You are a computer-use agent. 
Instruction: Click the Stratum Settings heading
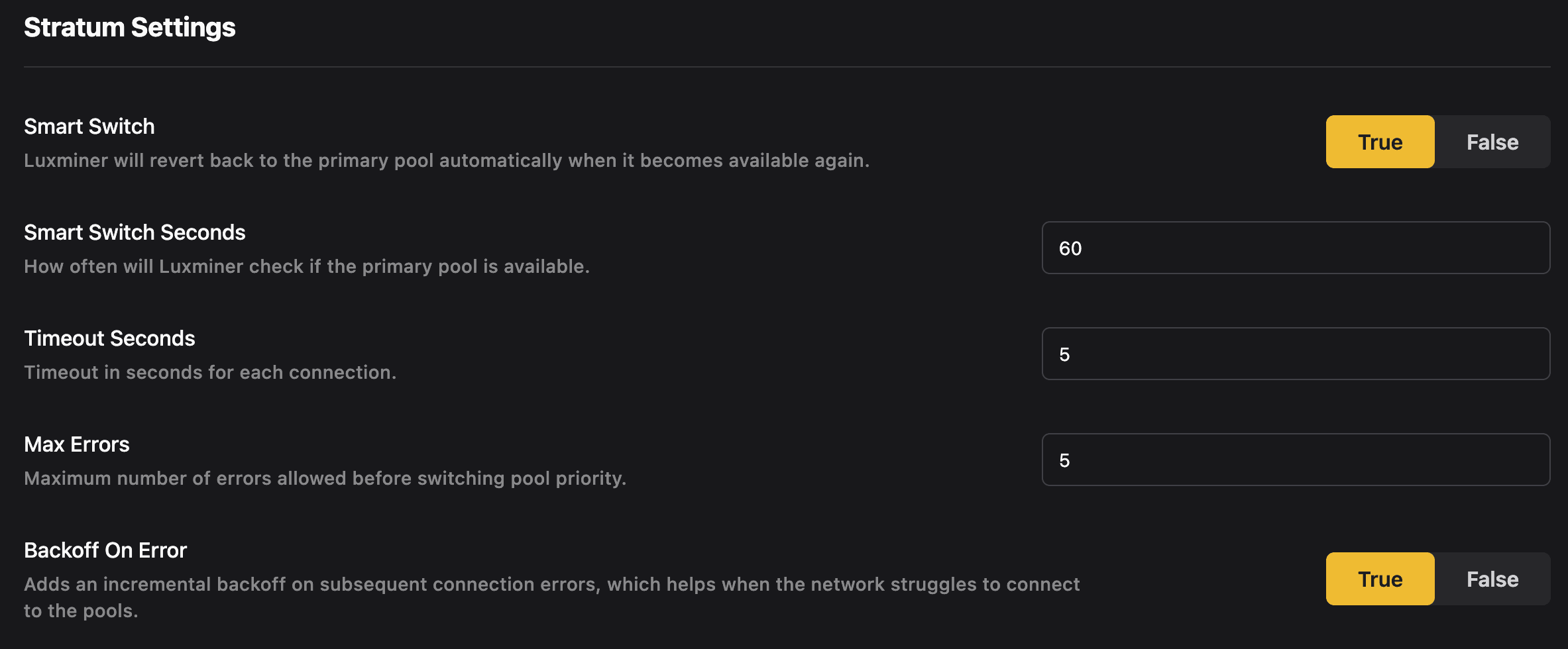130,28
